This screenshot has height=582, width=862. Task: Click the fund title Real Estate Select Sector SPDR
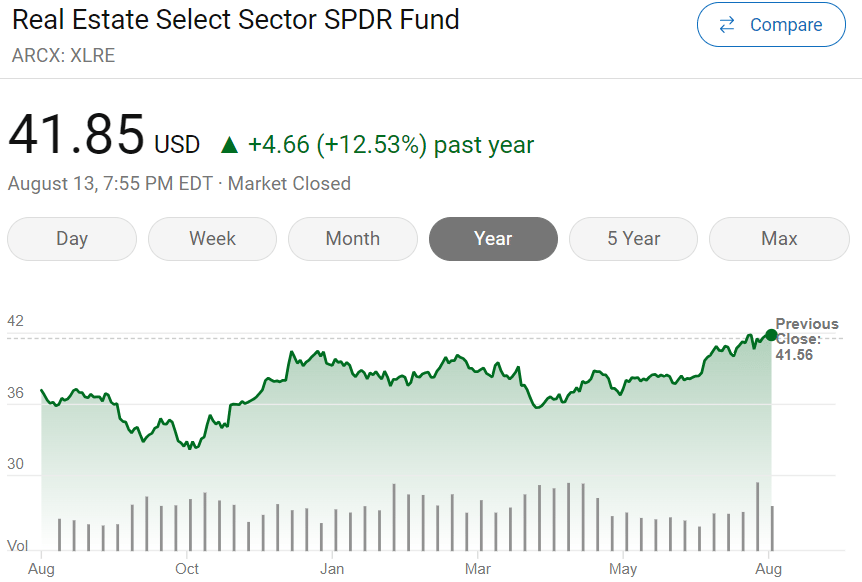coord(236,19)
